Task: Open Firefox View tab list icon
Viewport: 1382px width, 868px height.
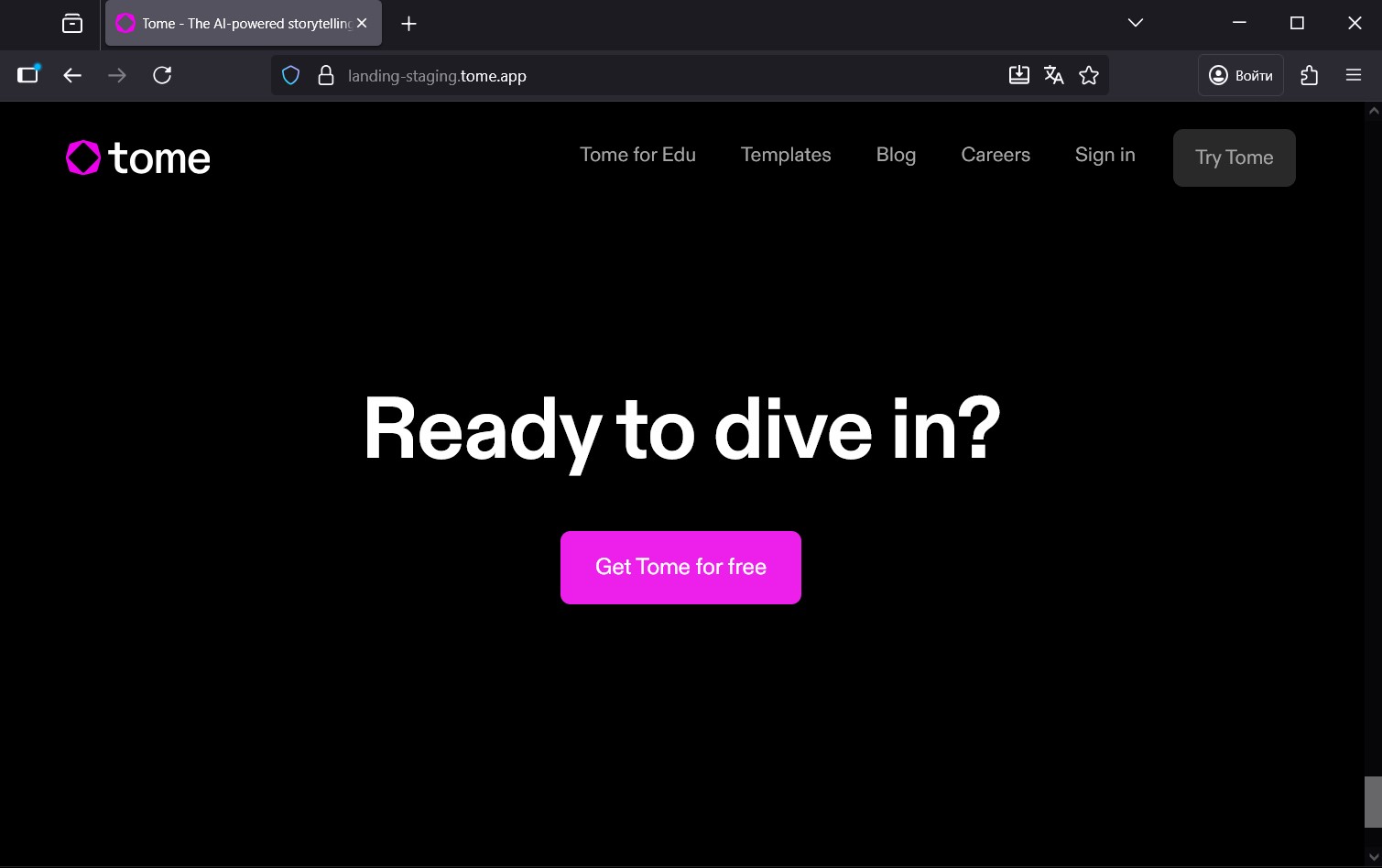Action: pyautogui.click(x=72, y=24)
